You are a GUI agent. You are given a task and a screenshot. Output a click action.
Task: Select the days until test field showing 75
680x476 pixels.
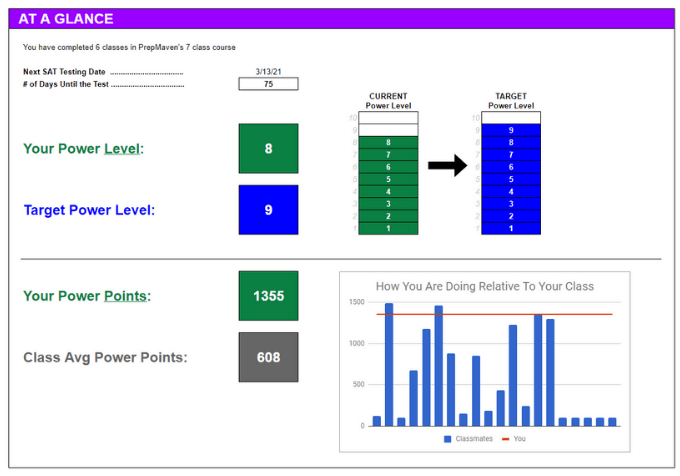pos(268,84)
